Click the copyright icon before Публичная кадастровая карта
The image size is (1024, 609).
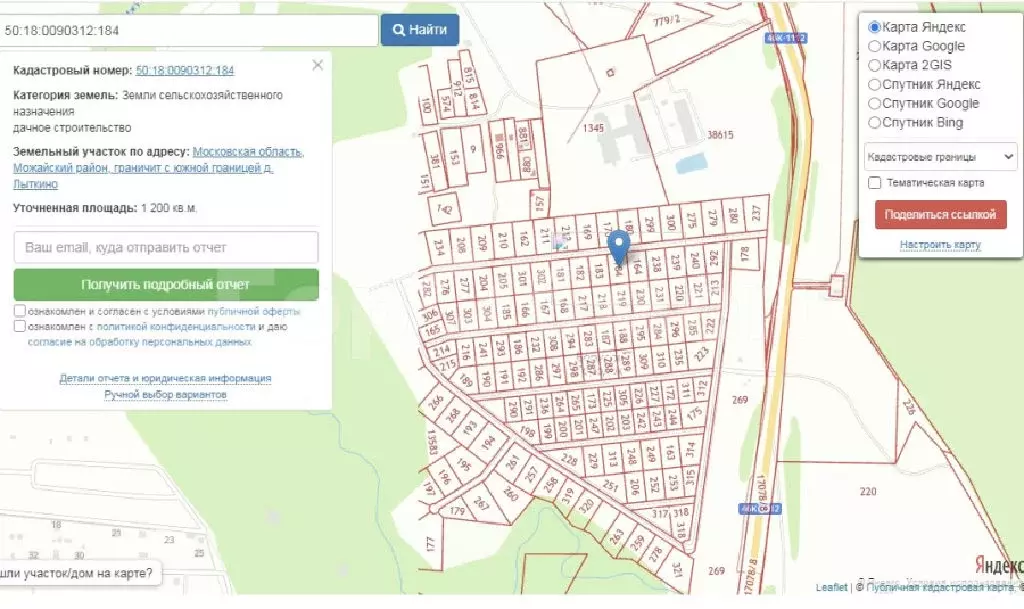tap(860, 588)
